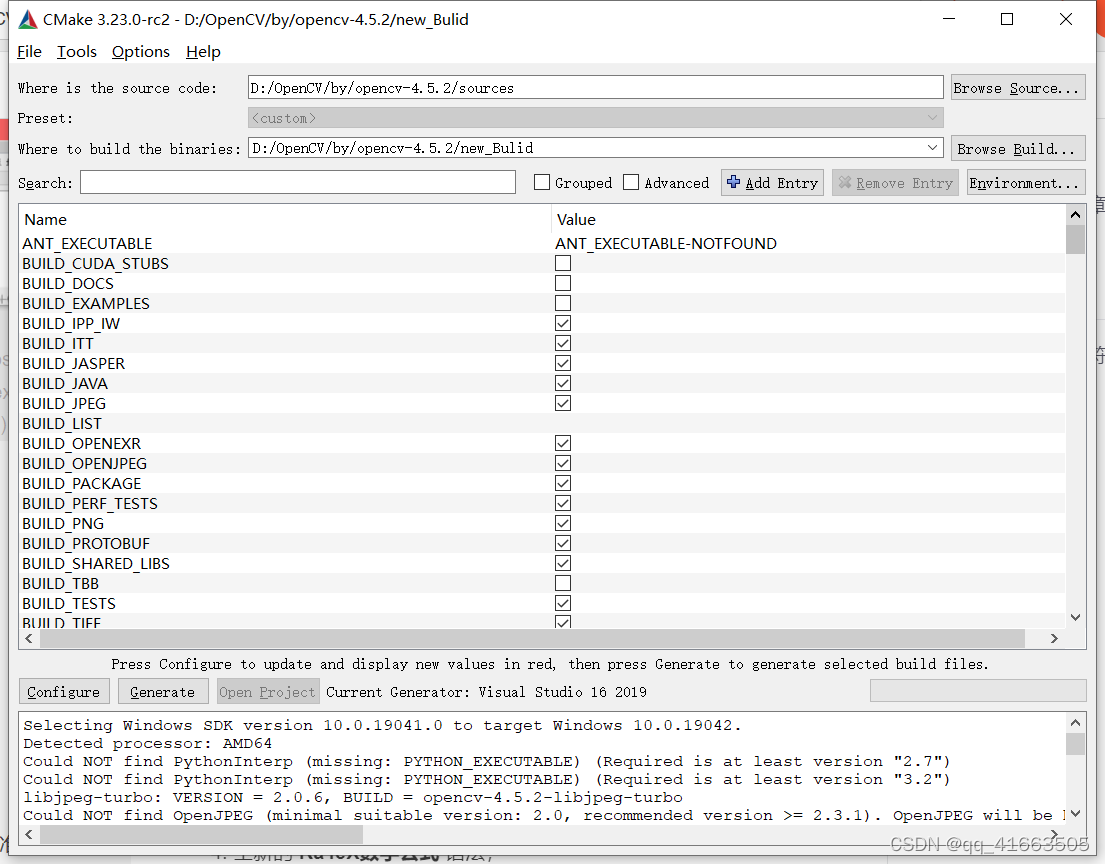This screenshot has width=1105, height=864.
Task: Toggle the Grouped checkbox
Action: click(x=542, y=183)
